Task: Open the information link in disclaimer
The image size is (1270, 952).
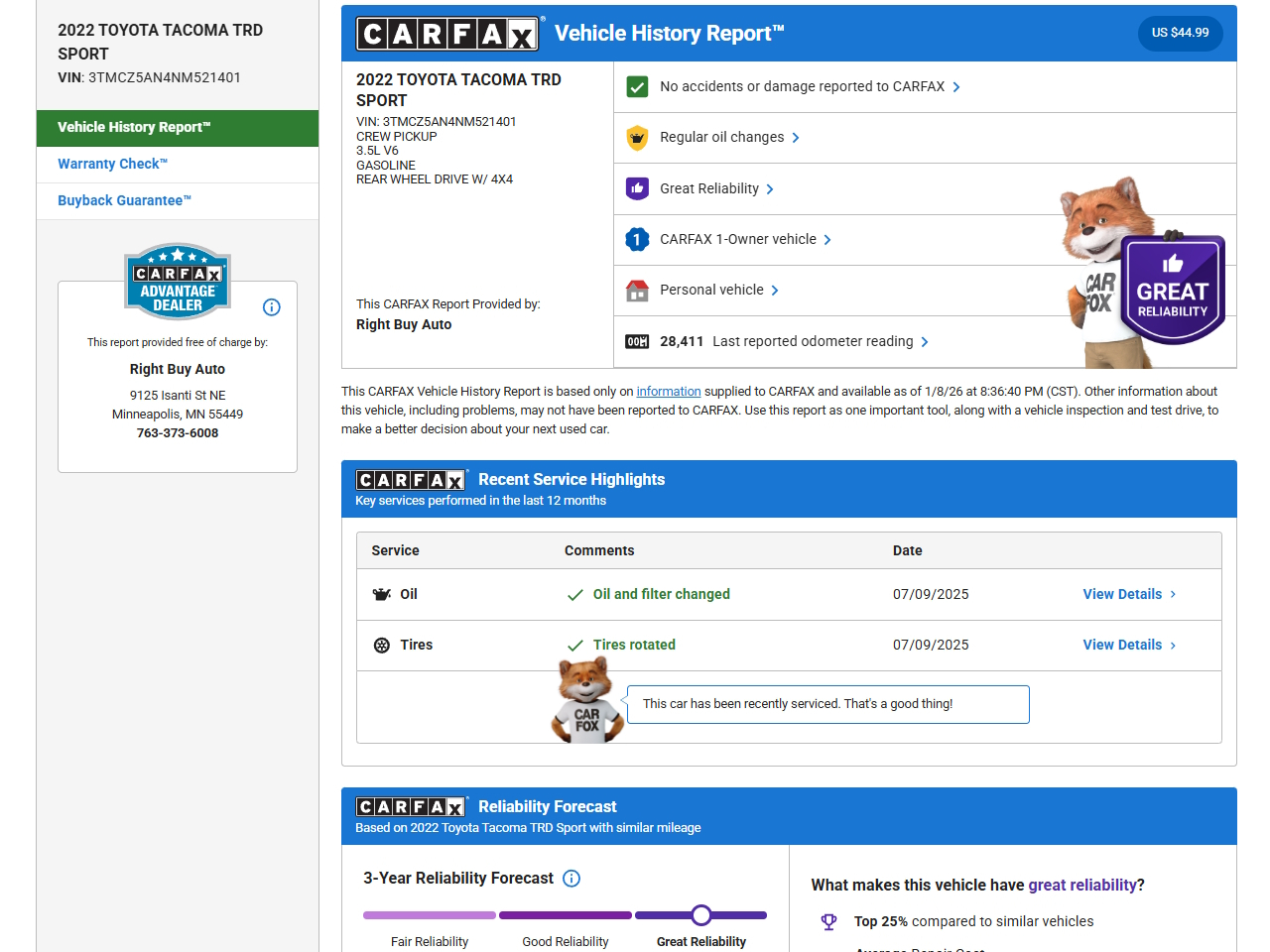Action: [x=668, y=392]
